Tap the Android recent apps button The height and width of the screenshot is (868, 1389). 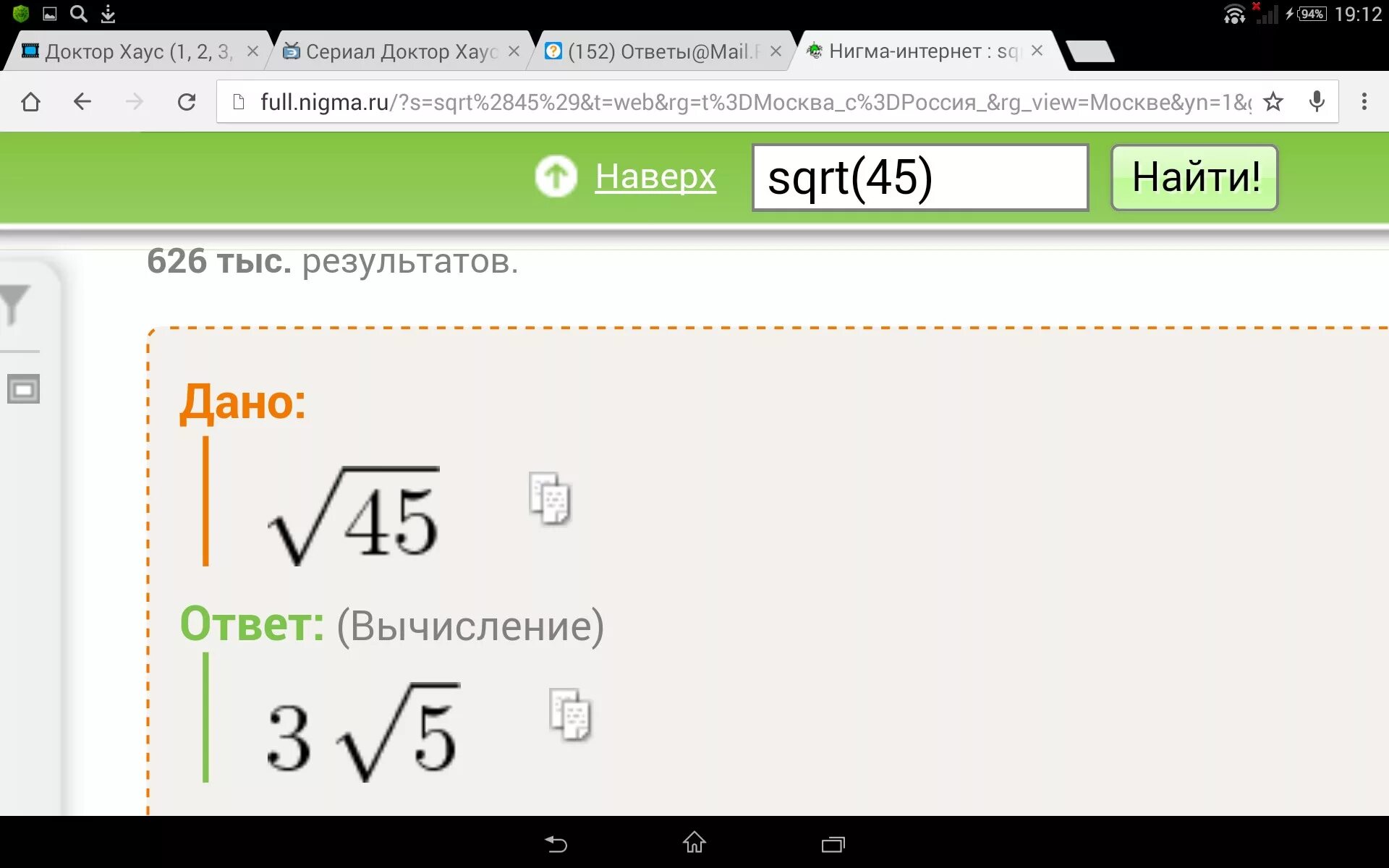coord(833,844)
